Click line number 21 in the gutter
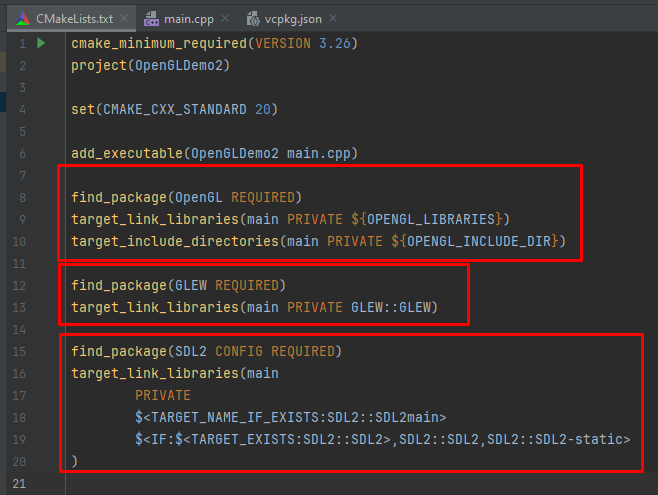Viewport: 658px width, 495px height. [19, 484]
